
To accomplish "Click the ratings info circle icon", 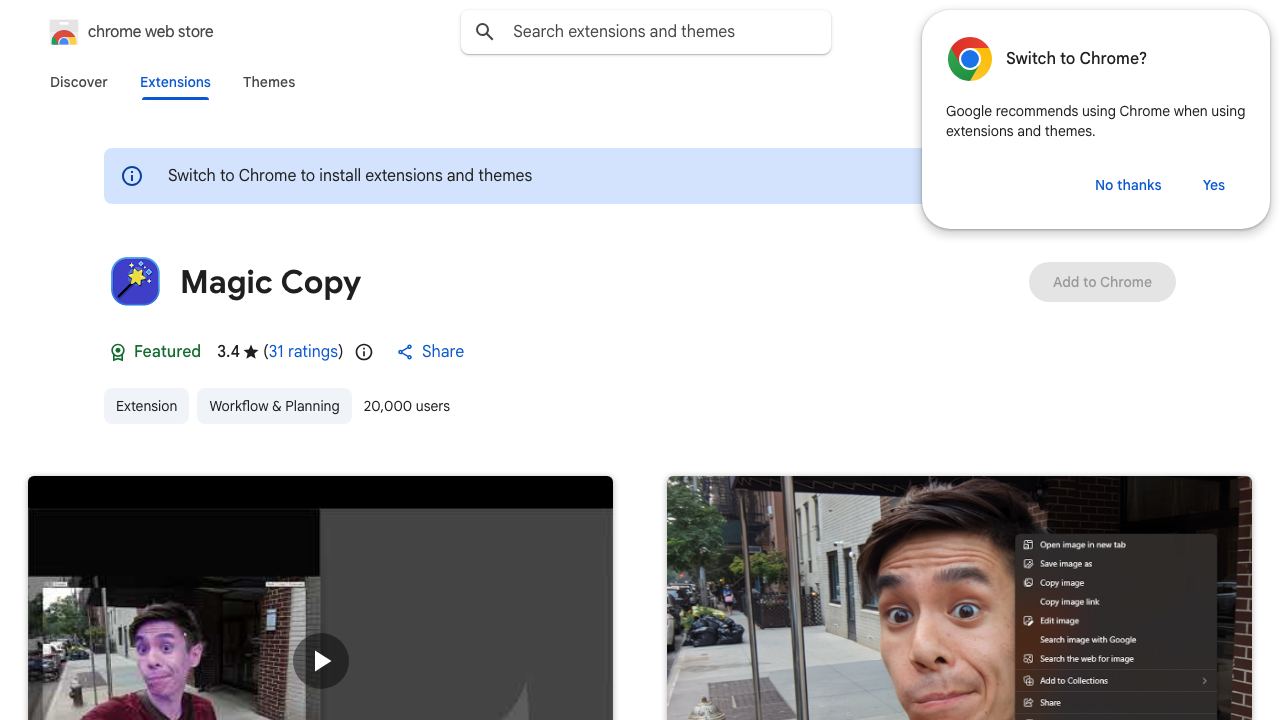I will tap(364, 352).
